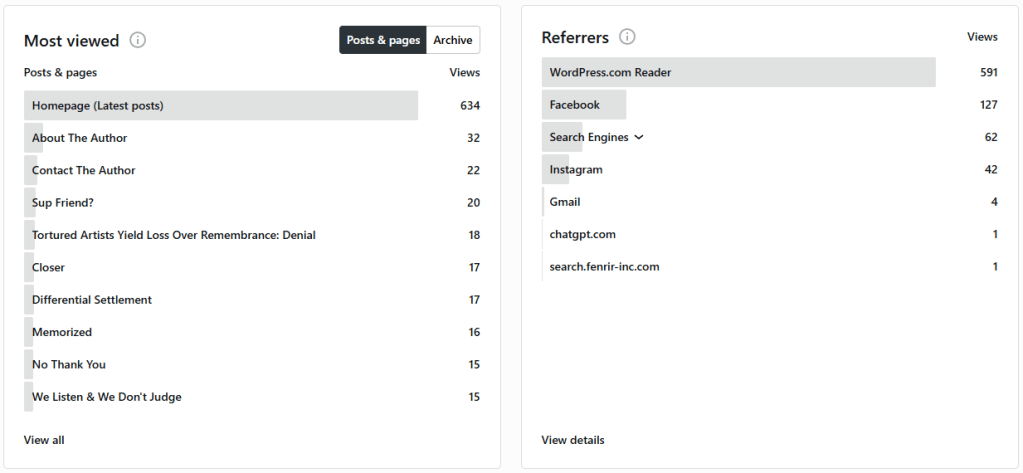This screenshot has height=473, width=1023.
Task: Open About The Author page stats
Action: [x=80, y=138]
